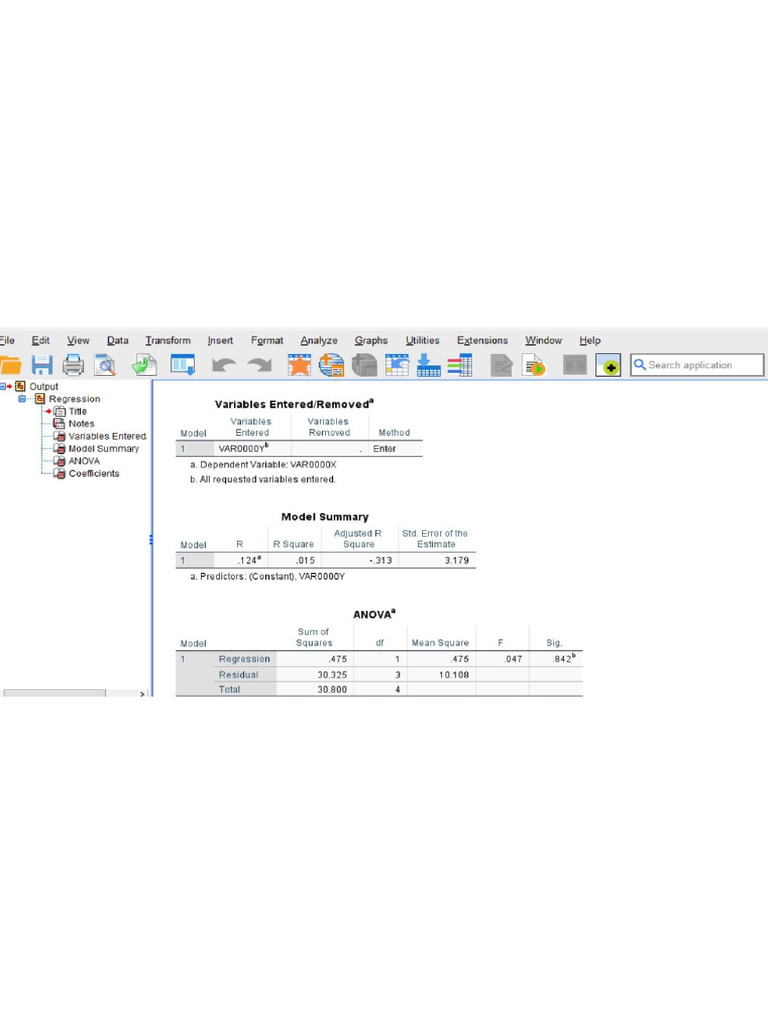768x1024 pixels.
Task: Print the output using the printer icon
Action: 73,365
